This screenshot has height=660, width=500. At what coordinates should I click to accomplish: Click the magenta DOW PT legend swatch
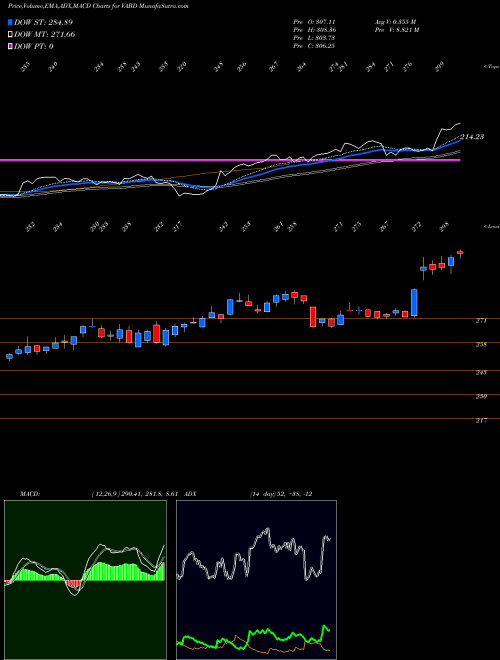coord(11,46)
